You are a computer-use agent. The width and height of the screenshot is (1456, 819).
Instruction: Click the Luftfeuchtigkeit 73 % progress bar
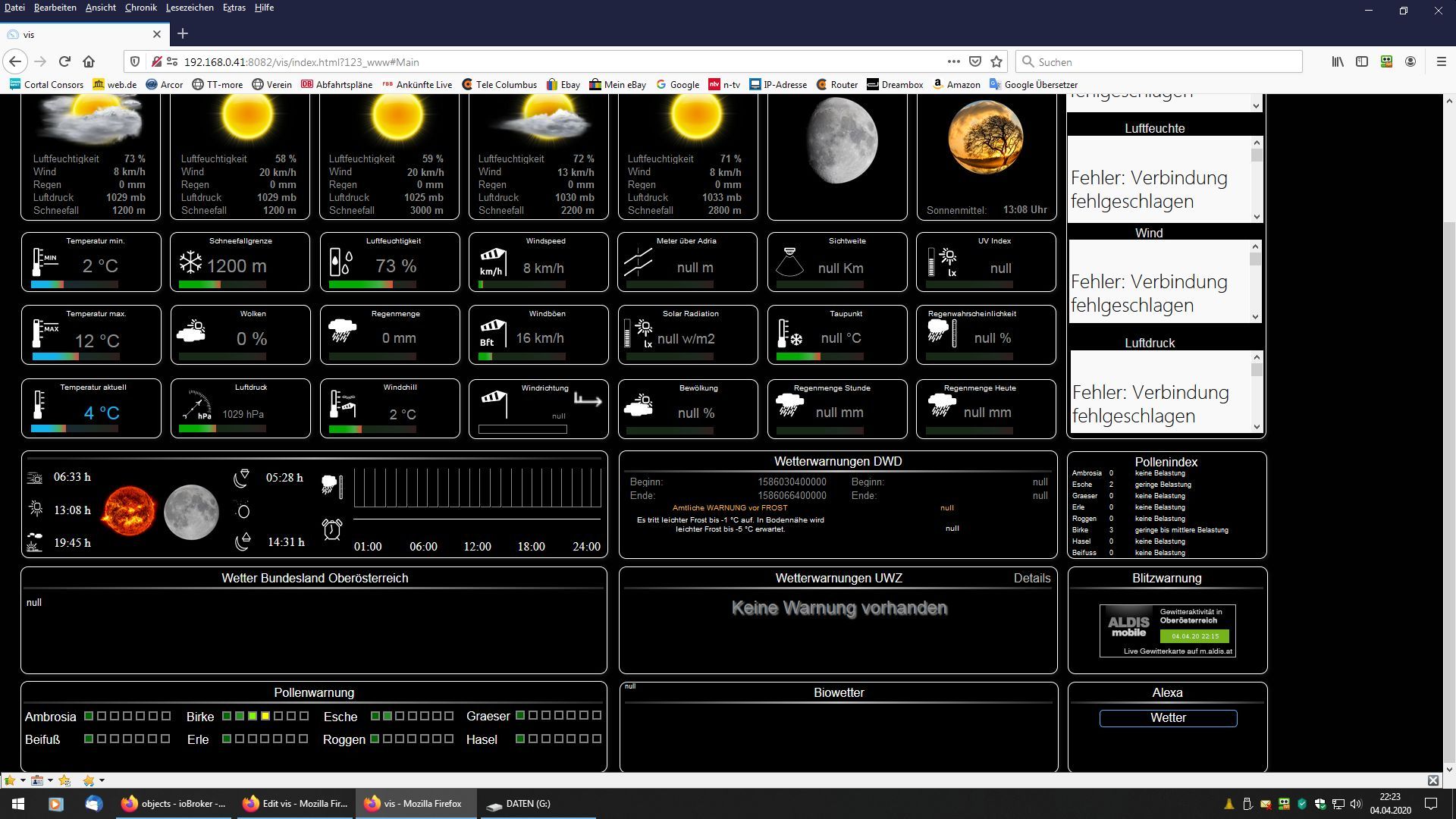[372, 284]
